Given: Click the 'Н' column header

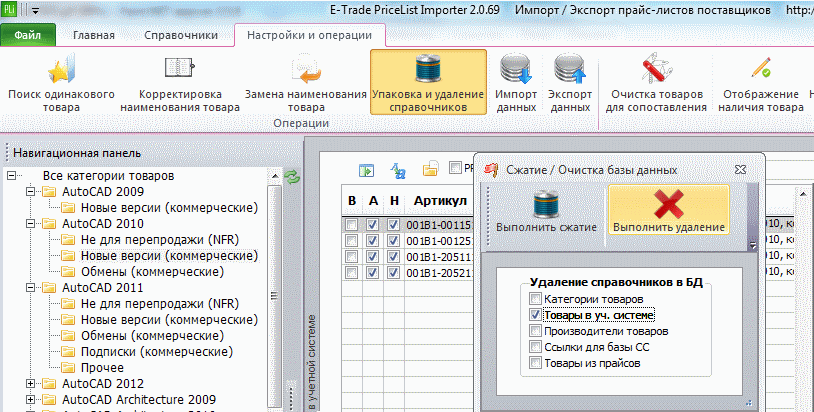Looking at the screenshot, I should click(x=394, y=200).
